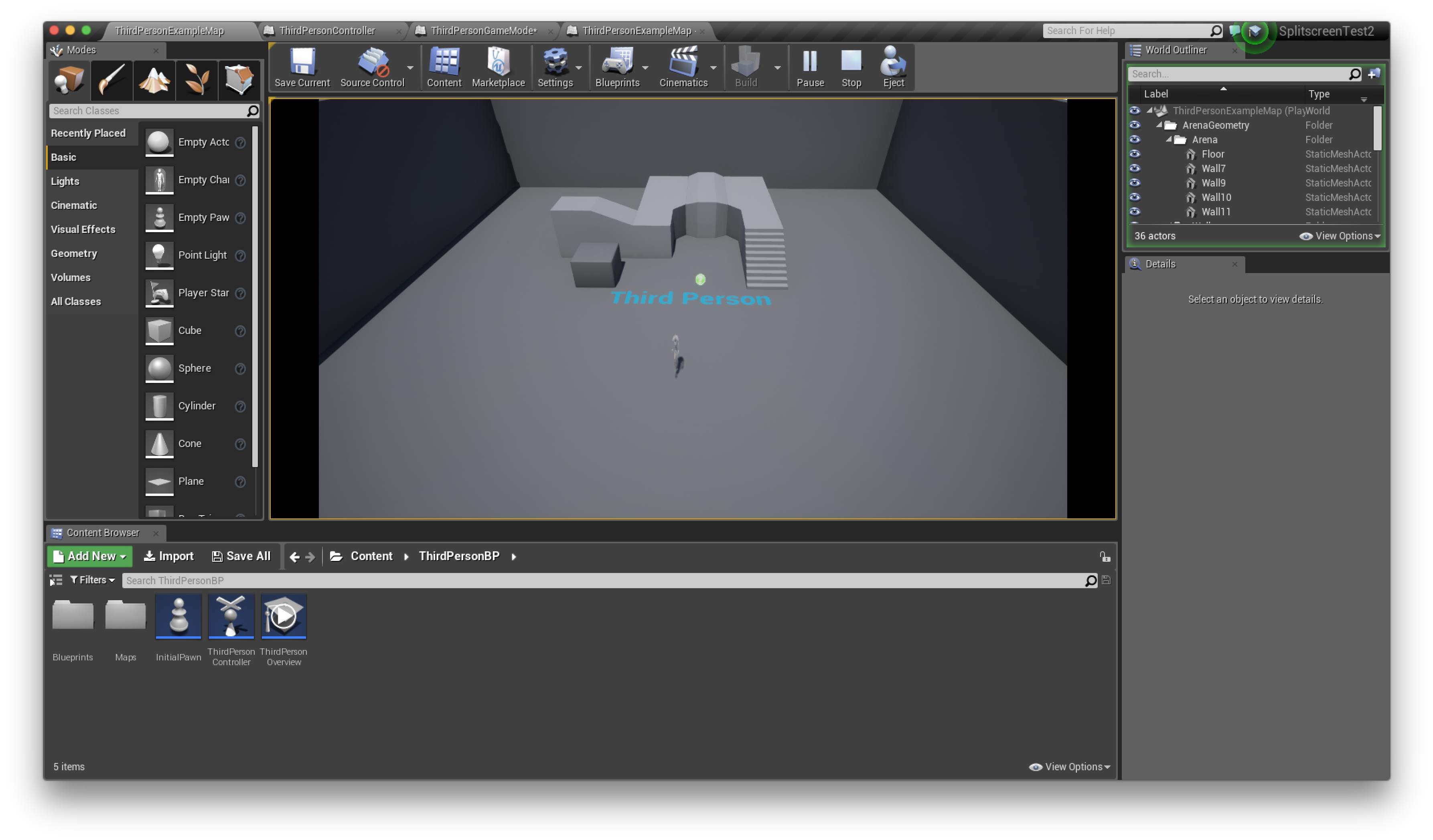Click the Cube primitive icon
The width and height of the screenshot is (1433, 840).
[159, 331]
